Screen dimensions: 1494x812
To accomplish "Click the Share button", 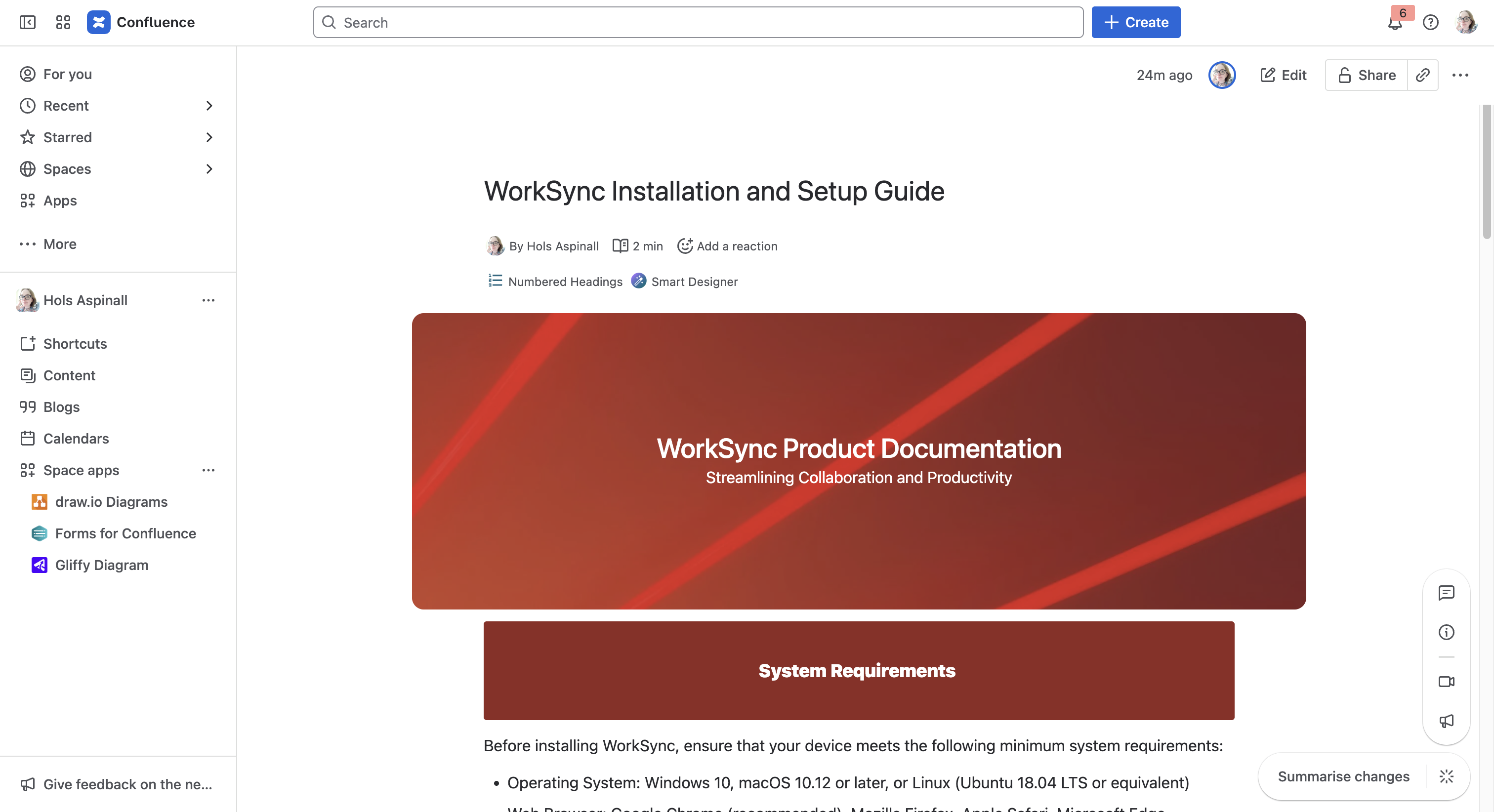I will [1367, 75].
